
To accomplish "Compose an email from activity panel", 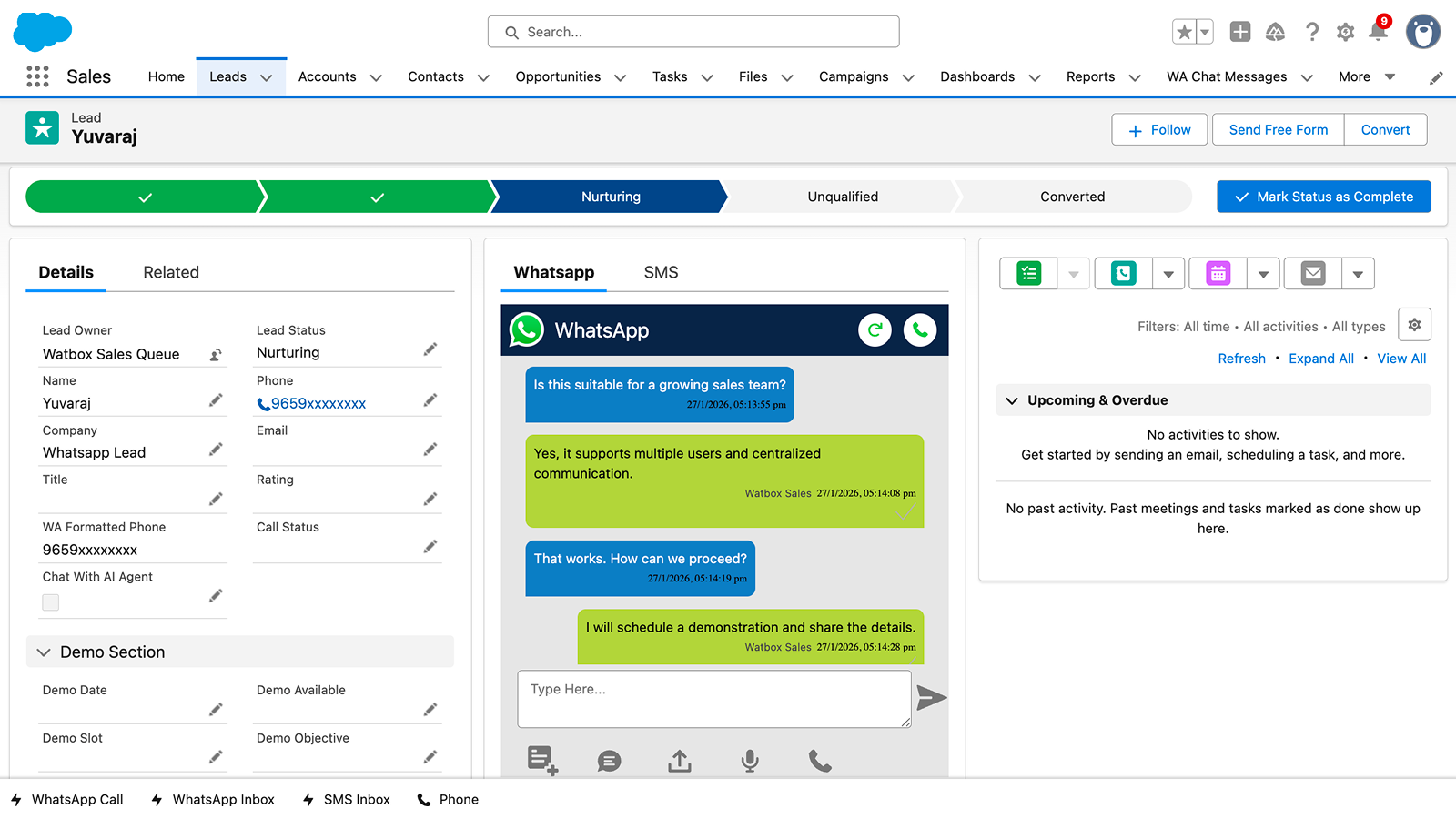I will click(1313, 273).
